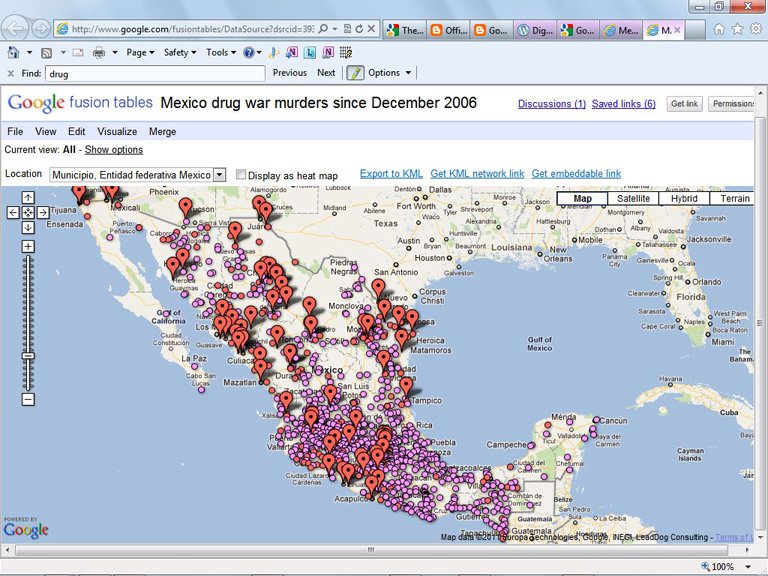Image resolution: width=768 pixels, height=576 pixels.
Task: Click the Find text input field
Action: pos(155,73)
